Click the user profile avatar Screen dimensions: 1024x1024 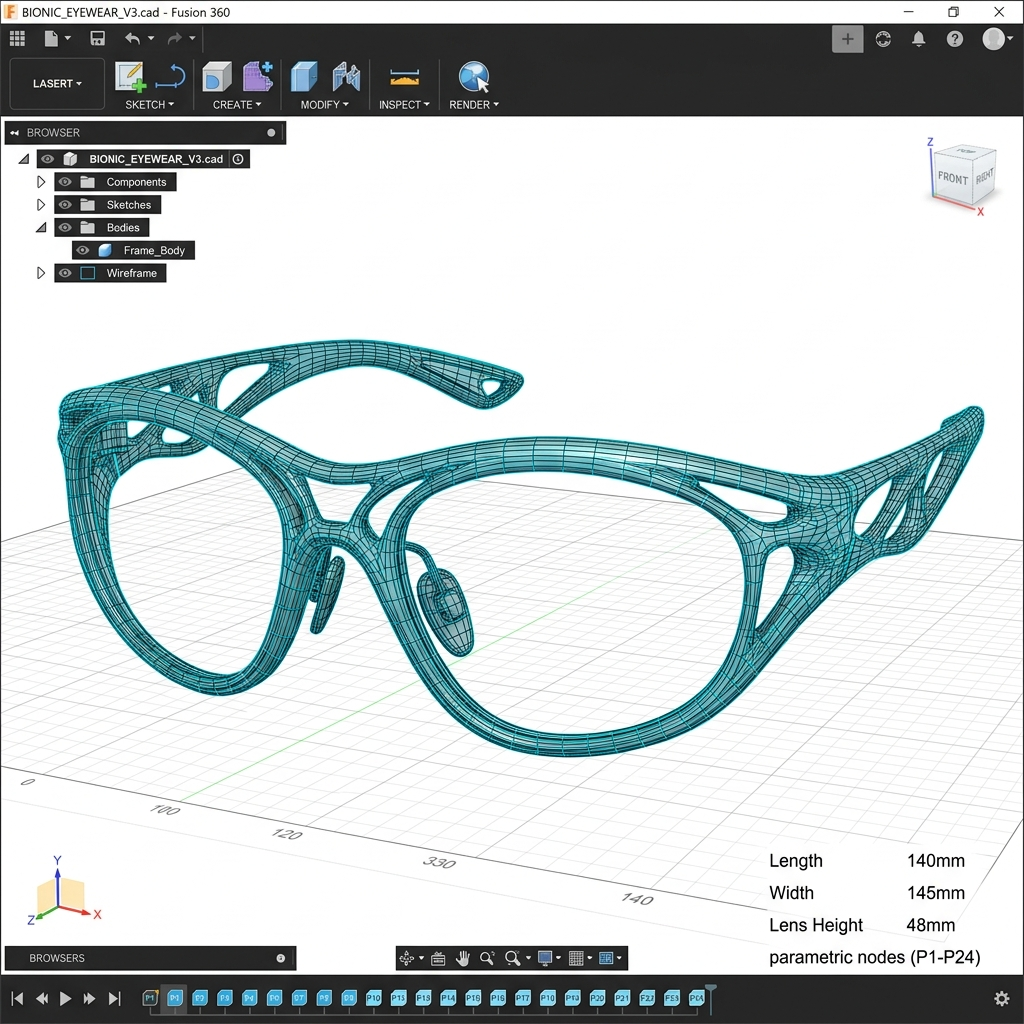[993, 39]
